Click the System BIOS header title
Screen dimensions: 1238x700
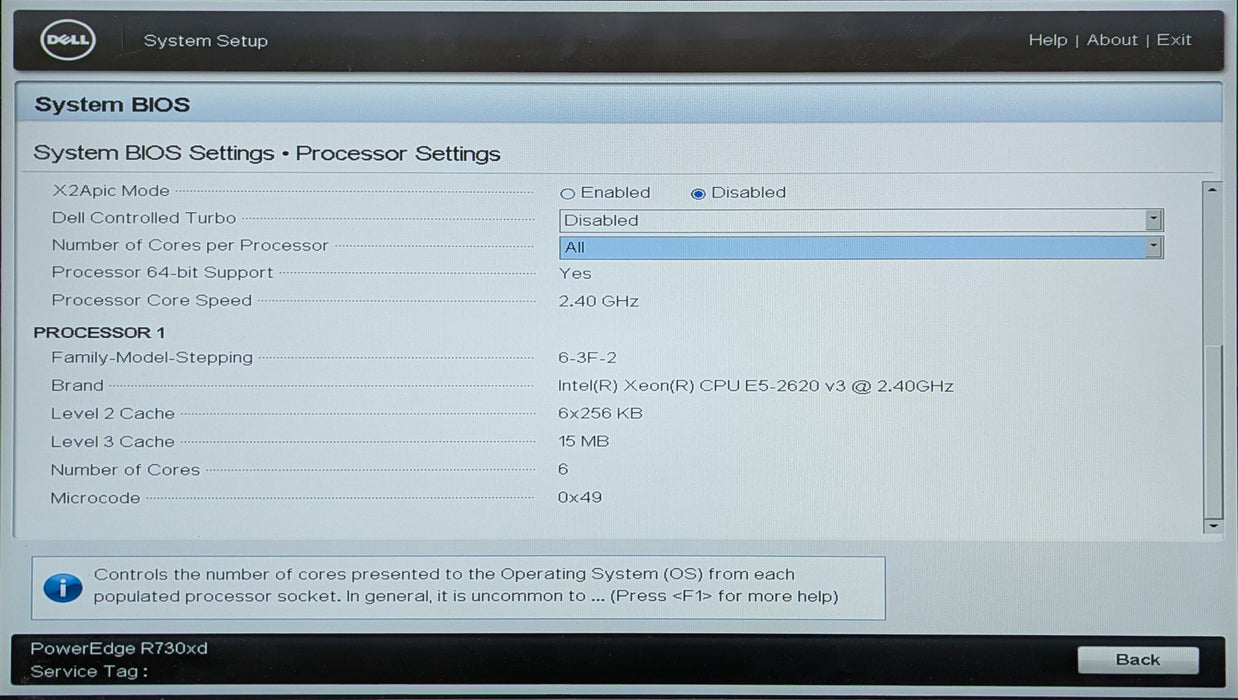click(112, 105)
